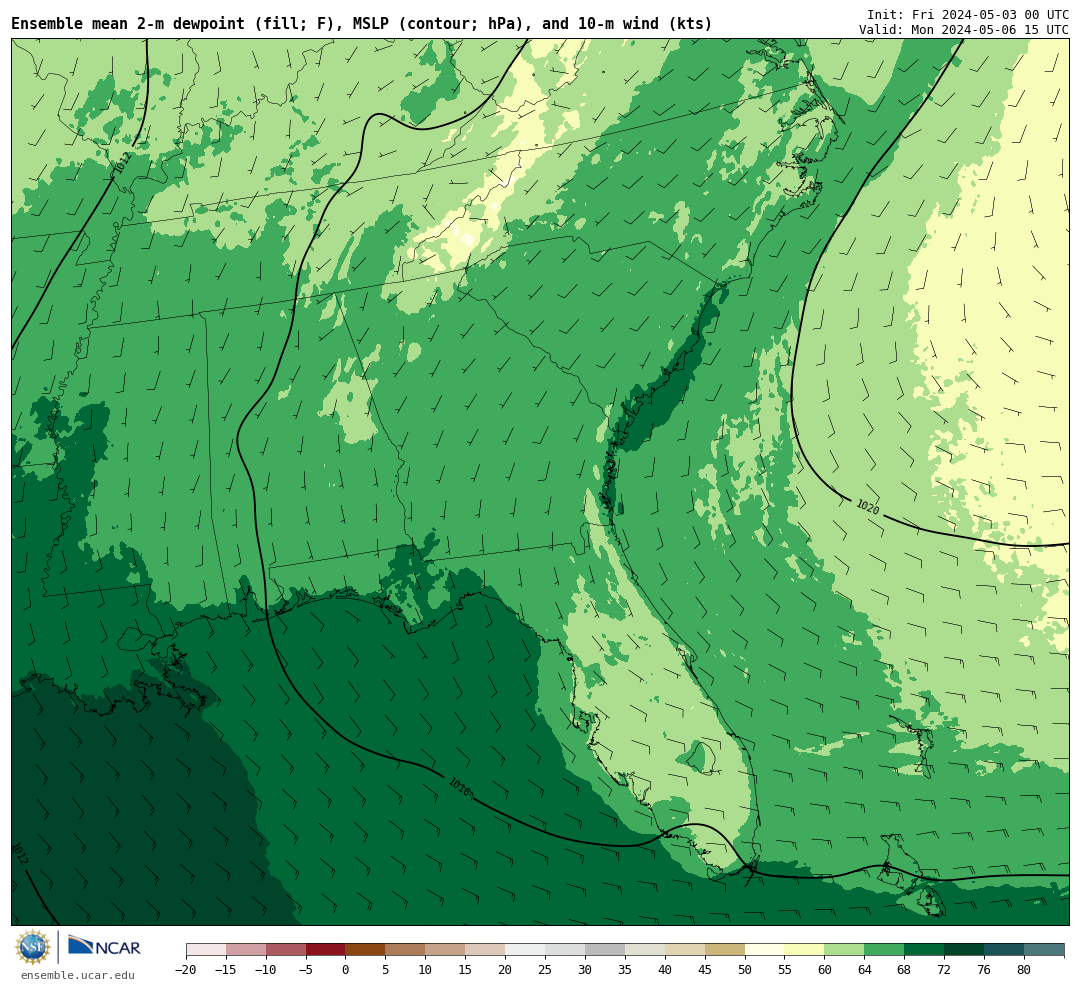Click the 1012 contour label near bottom-left
Image resolution: width=1080 pixels, height=988 pixels.
[20, 854]
